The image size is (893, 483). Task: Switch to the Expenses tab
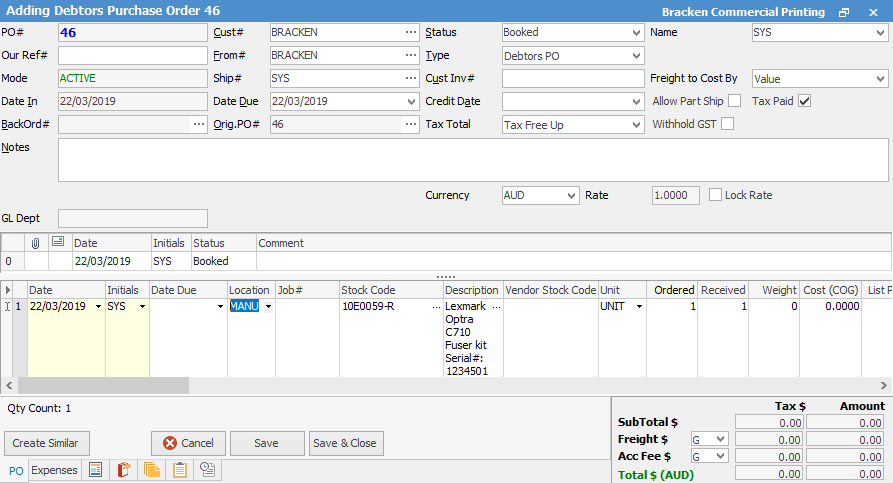(54, 470)
